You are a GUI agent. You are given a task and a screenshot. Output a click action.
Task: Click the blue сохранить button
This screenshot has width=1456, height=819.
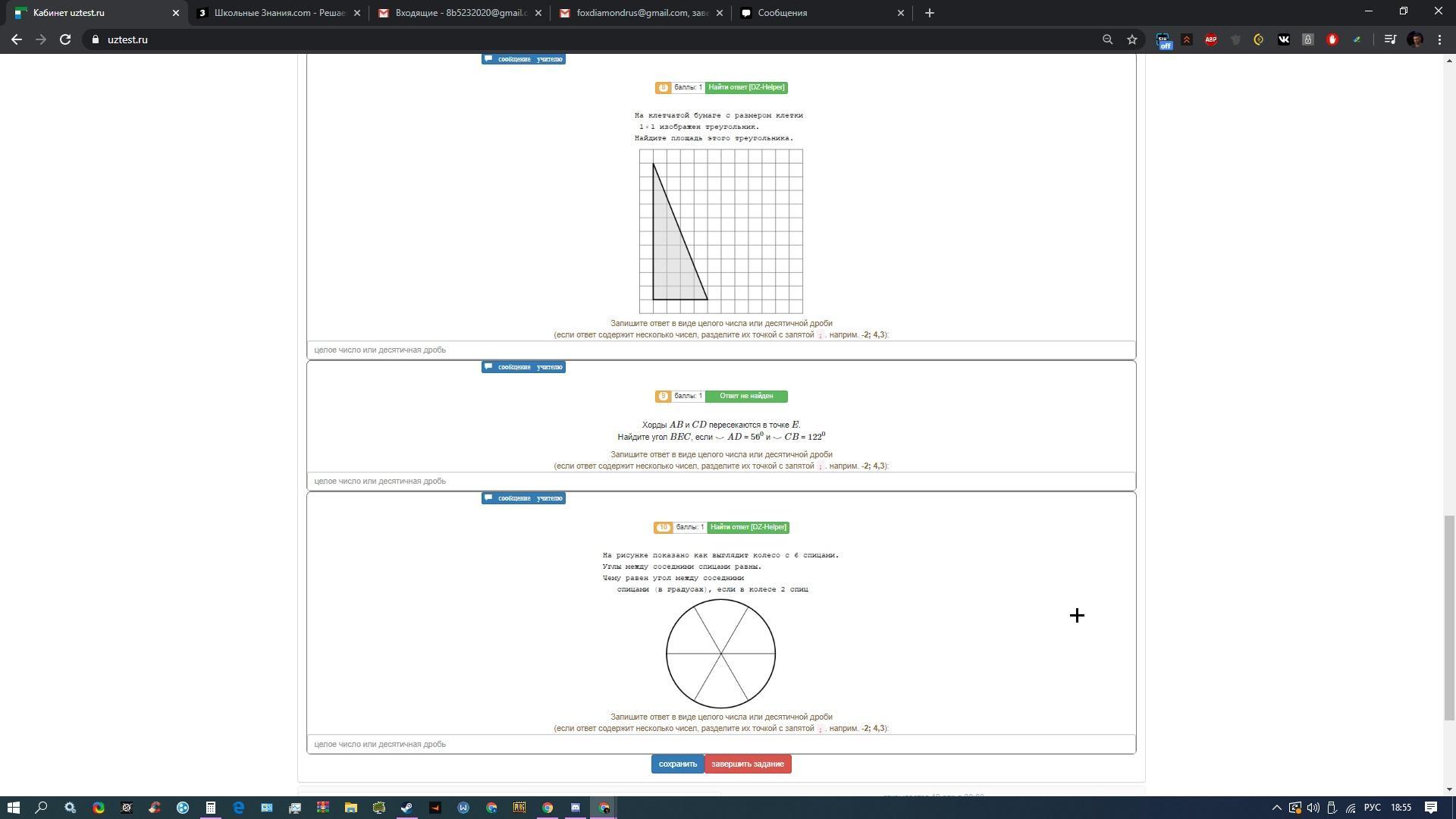click(677, 764)
